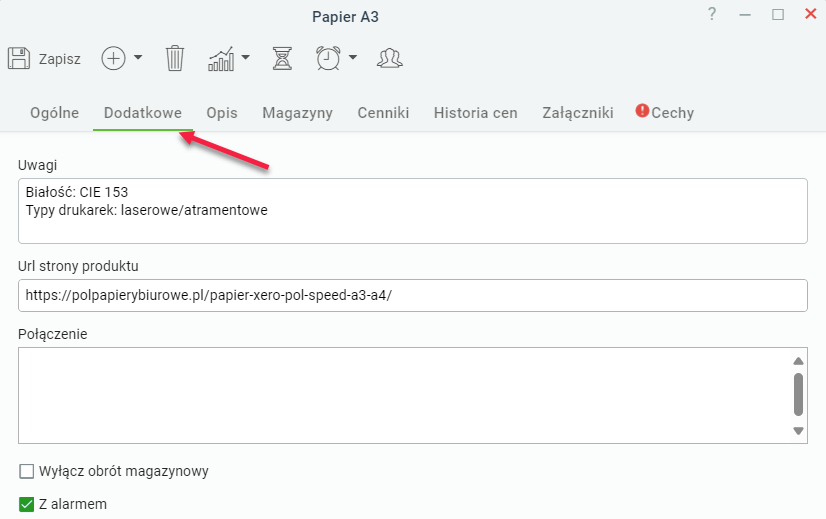
Task: Click the people contractors icon
Action: 390,58
